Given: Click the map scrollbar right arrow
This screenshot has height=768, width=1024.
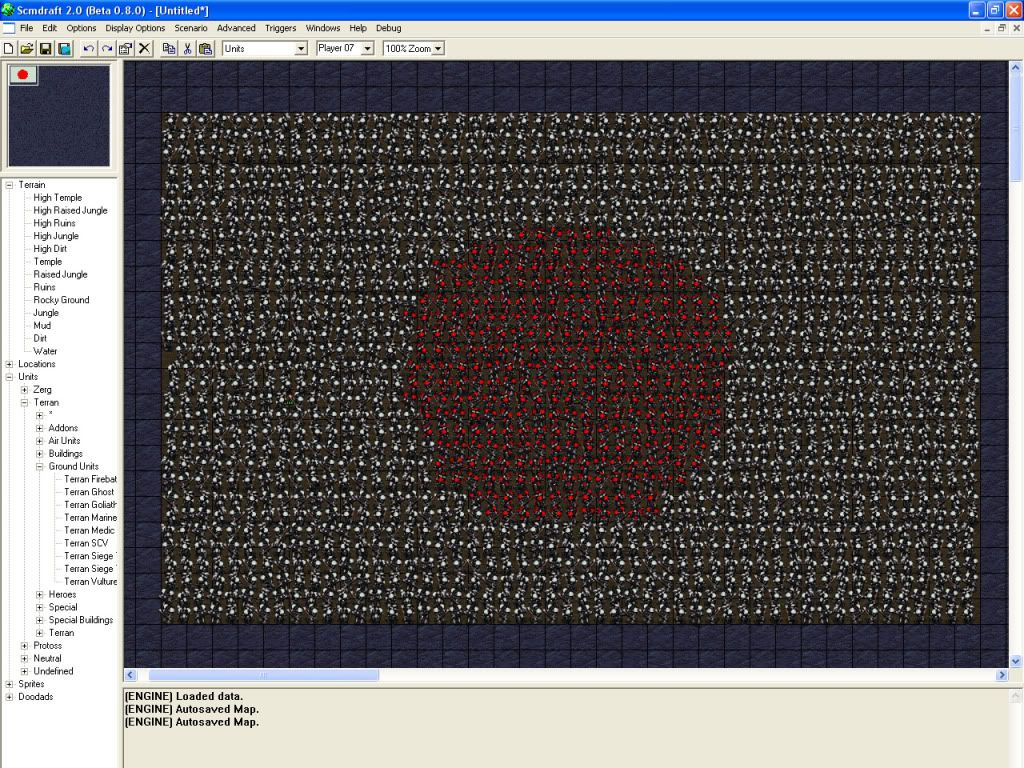Looking at the screenshot, I should pos(1002,675).
